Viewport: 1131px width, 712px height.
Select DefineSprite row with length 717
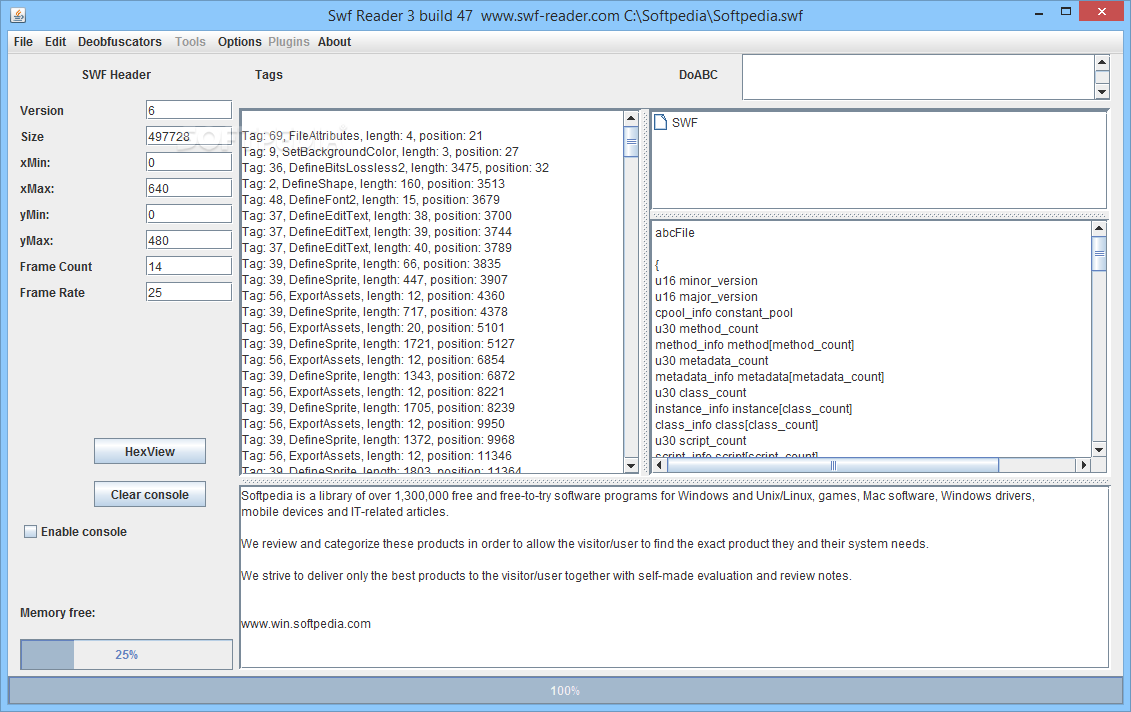coord(374,312)
